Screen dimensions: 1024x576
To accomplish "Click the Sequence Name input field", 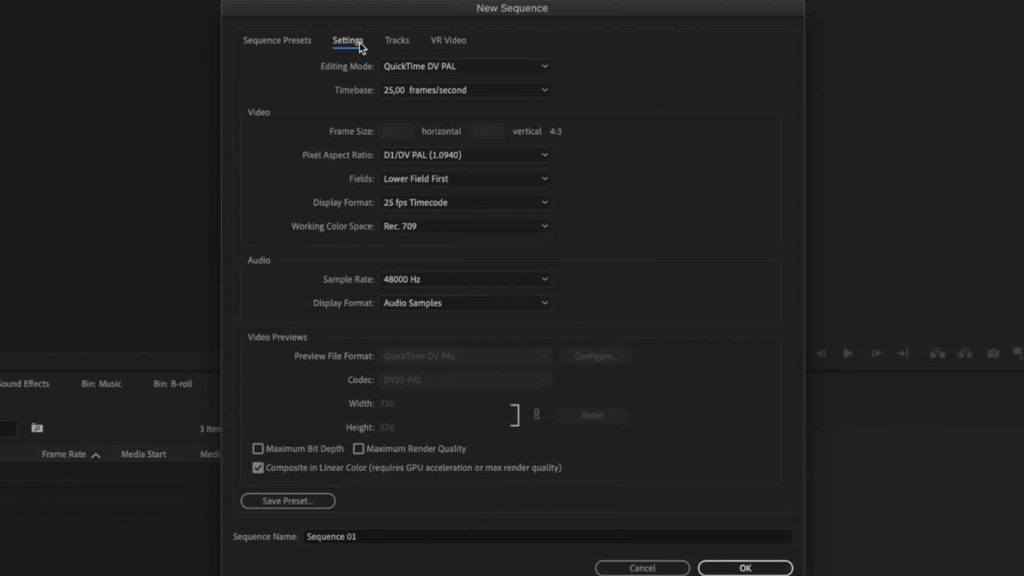I will (x=547, y=537).
